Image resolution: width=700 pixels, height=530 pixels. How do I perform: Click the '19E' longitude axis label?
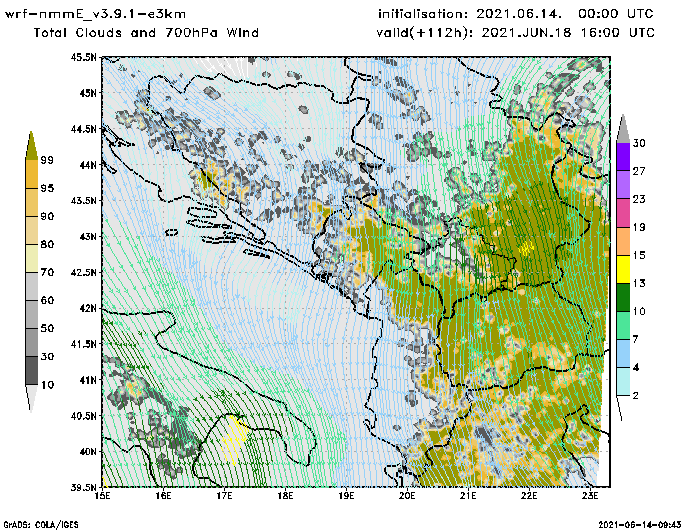point(346,496)
